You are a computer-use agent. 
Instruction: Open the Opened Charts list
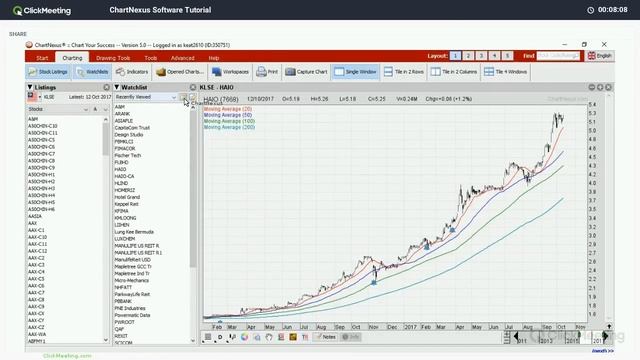tap(180, 72)
